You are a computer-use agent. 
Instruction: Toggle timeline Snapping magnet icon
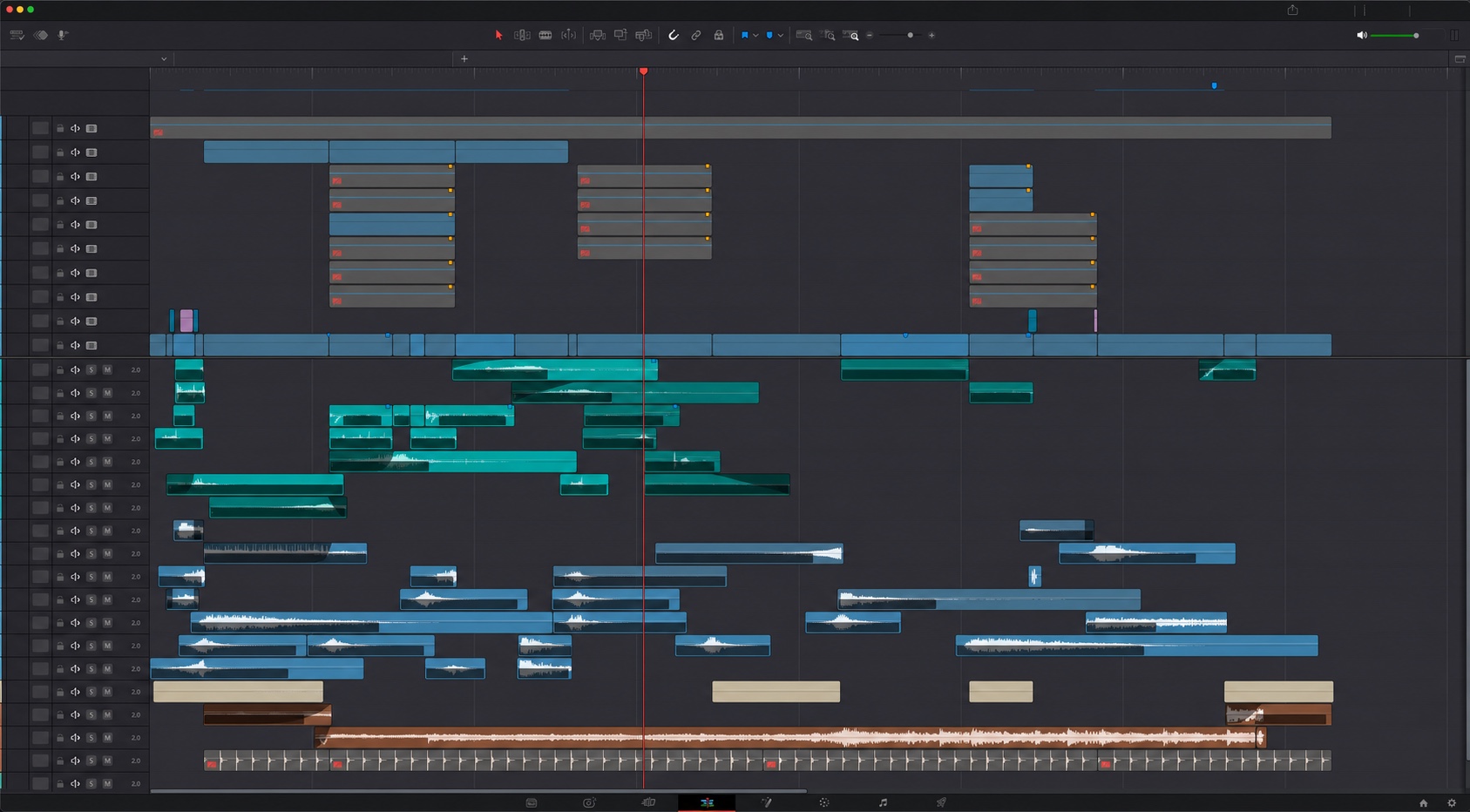(x=673, y=35)
